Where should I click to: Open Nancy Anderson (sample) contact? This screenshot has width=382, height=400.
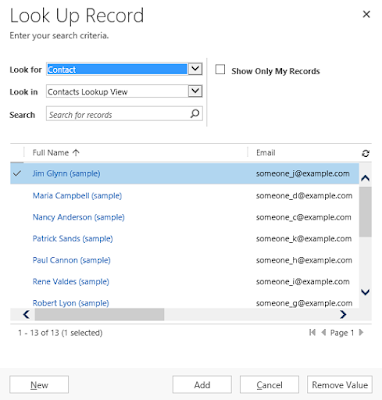tap(79, 217)
